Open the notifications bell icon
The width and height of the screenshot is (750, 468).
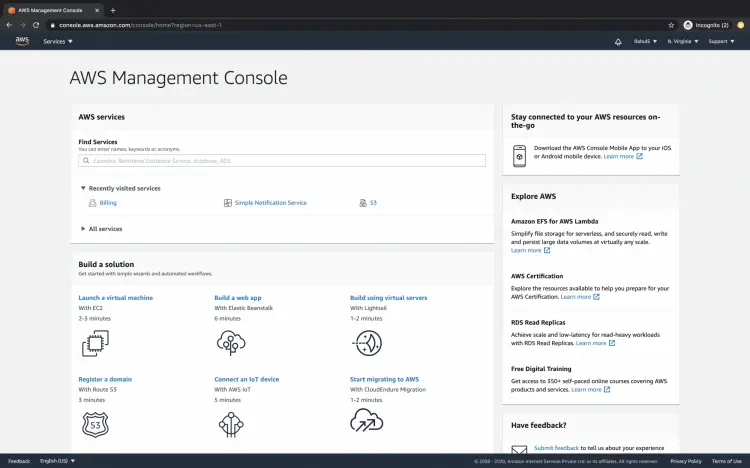(x=618, y=42)
